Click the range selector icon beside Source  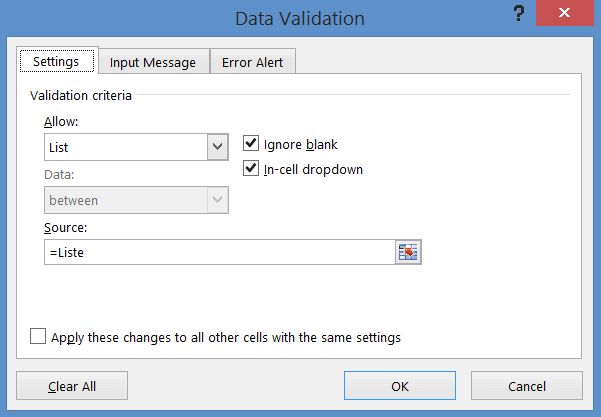click(407, 253)
